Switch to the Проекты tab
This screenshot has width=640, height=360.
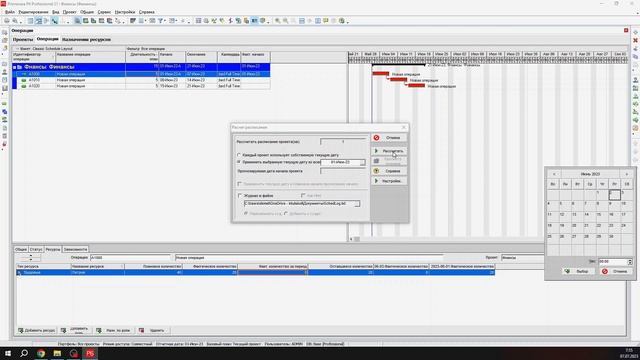click(23, 40)
